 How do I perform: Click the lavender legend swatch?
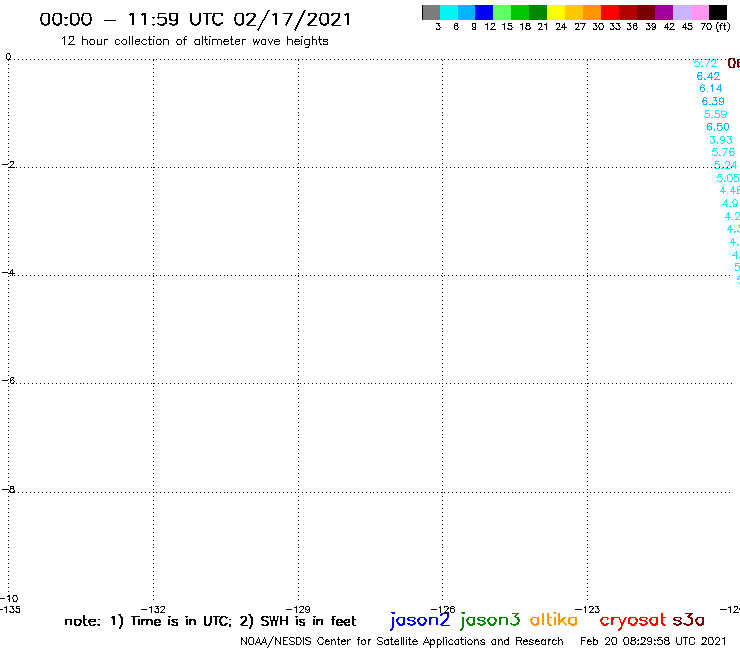681,12
